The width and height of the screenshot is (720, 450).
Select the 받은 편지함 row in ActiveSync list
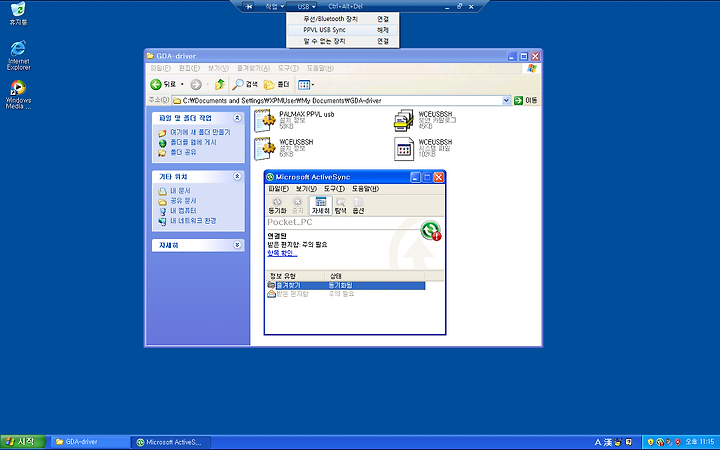(x=346, y=294)
